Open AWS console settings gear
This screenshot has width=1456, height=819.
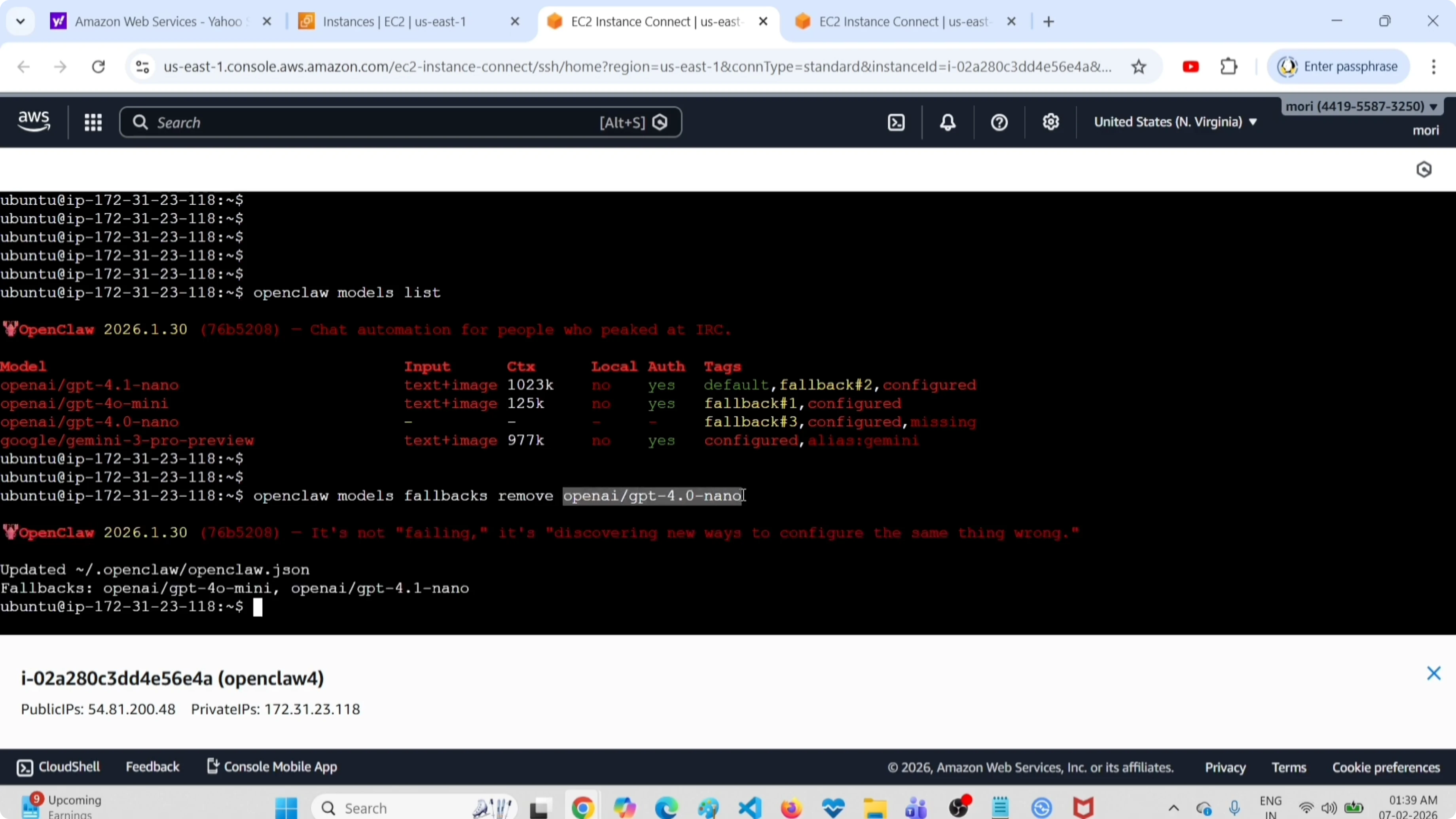(1051, 123)
